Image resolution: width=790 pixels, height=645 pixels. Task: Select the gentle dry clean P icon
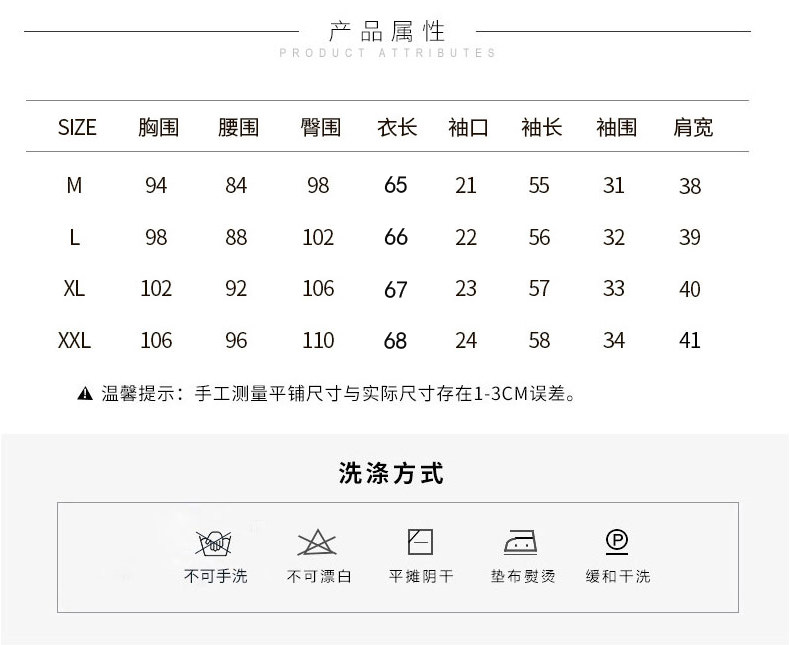point(617,542)
